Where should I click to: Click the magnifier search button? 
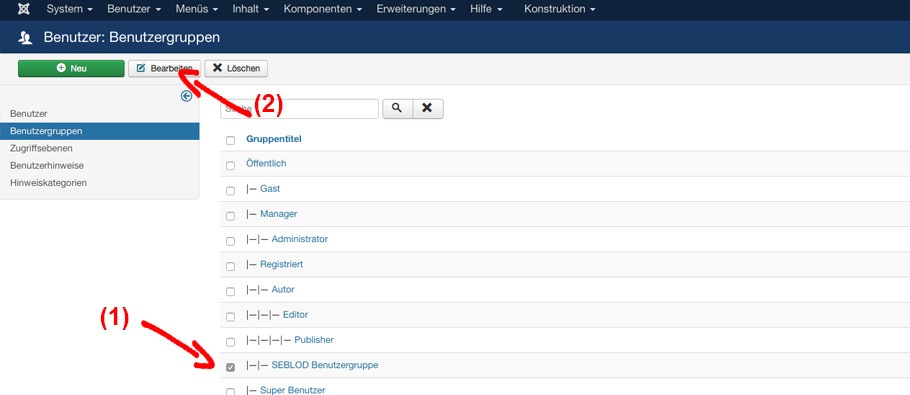(x=398, y=108)
